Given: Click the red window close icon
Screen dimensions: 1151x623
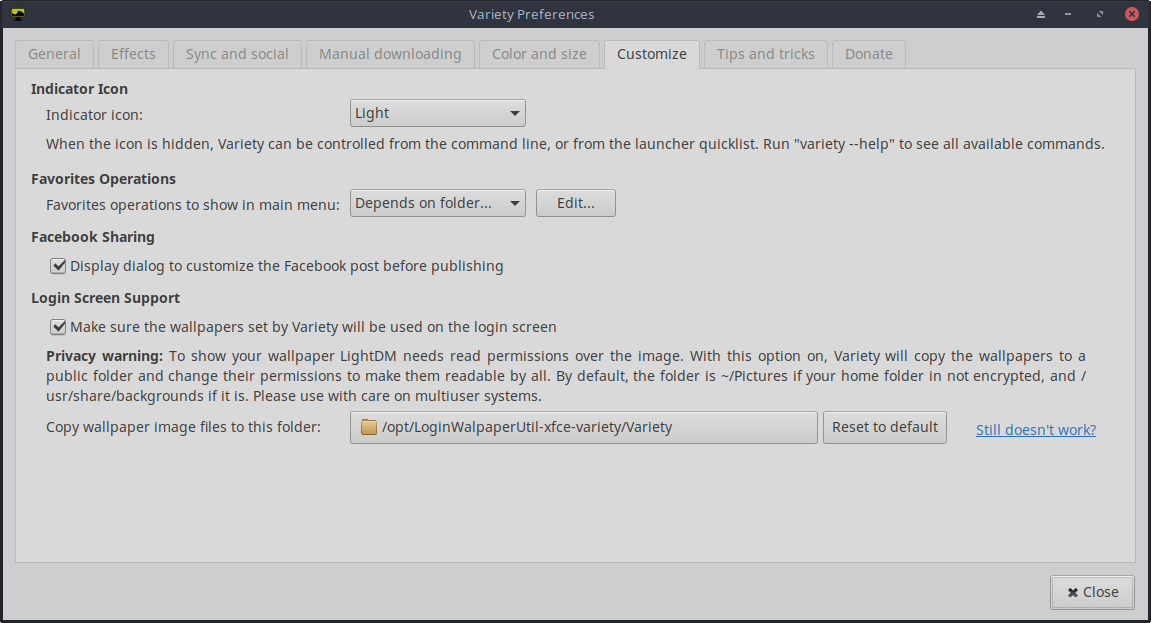Looking at the screenshot, I should [x=1132, y=14].
